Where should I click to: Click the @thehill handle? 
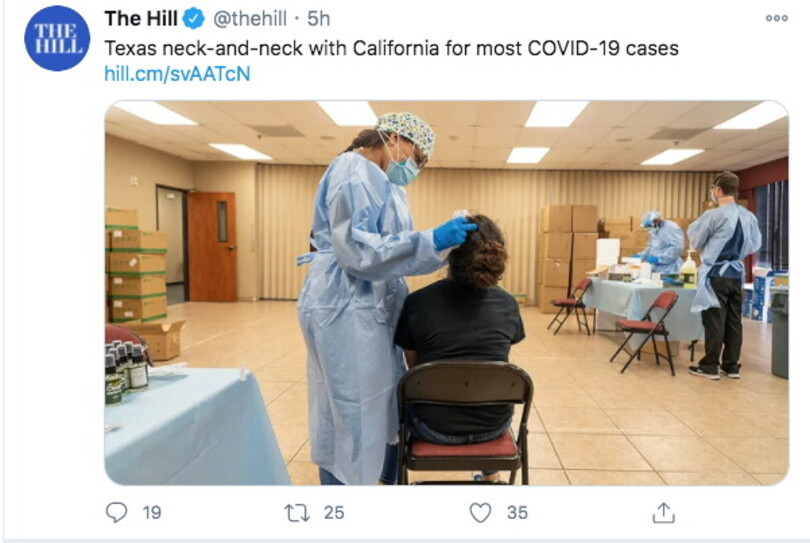pos(250,19)
